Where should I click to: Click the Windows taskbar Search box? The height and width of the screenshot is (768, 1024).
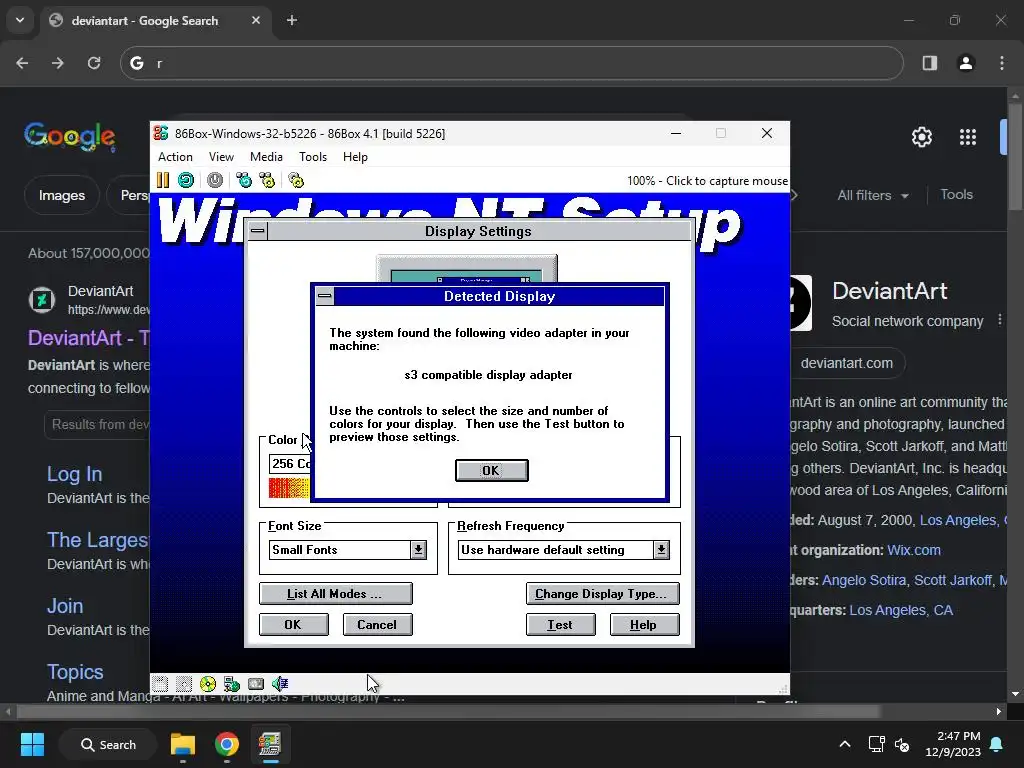pyautogui.click(x=108, y=744)
